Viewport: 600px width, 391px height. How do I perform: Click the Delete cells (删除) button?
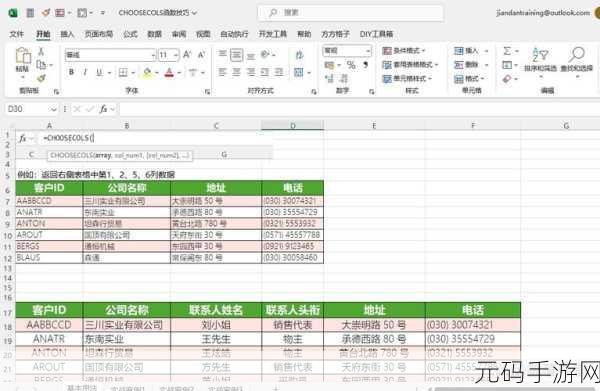pos(471,65)
